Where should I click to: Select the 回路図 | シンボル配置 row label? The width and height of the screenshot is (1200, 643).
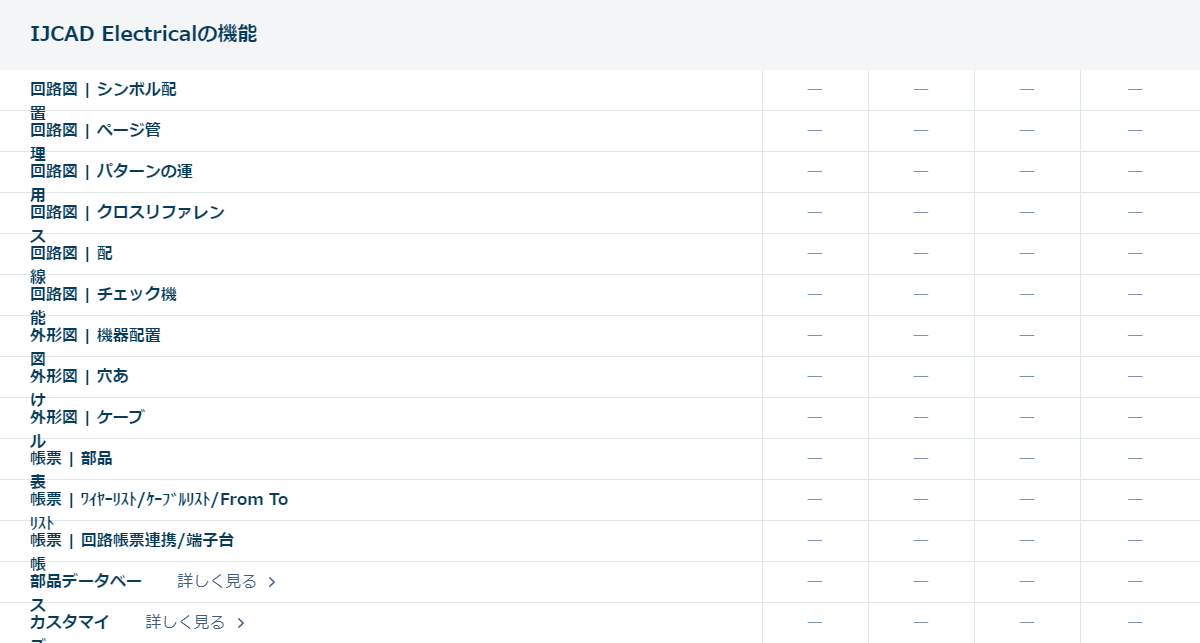click(103, 90)
